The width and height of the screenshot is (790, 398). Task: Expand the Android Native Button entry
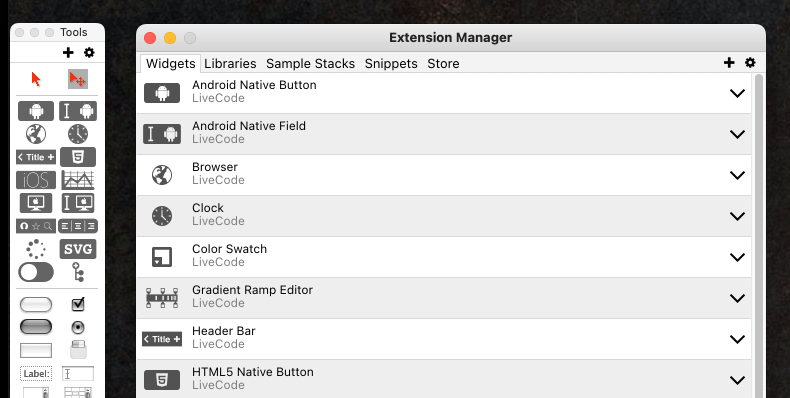point(737,93)
